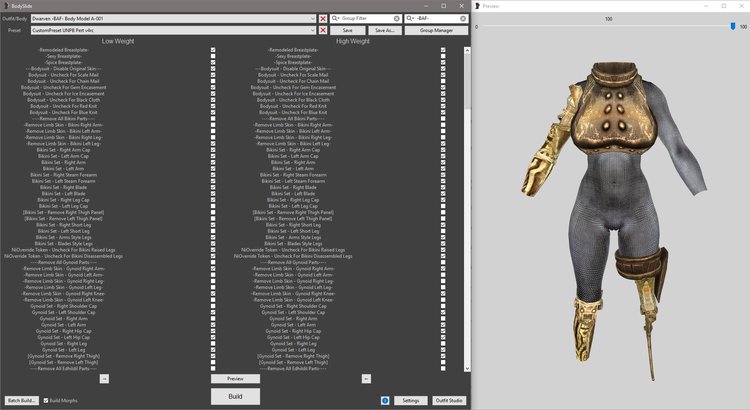The height and width of the screenshot is (410, 750).
Task: Open the Group Manager
Action: click(436, 30)
